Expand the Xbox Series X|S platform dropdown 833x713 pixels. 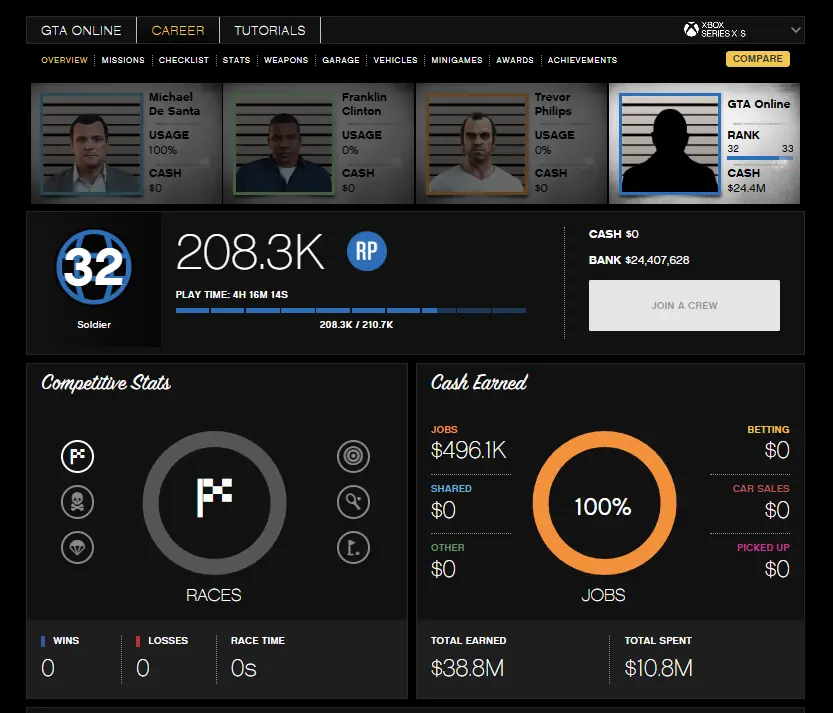click(x=795, y=30)
